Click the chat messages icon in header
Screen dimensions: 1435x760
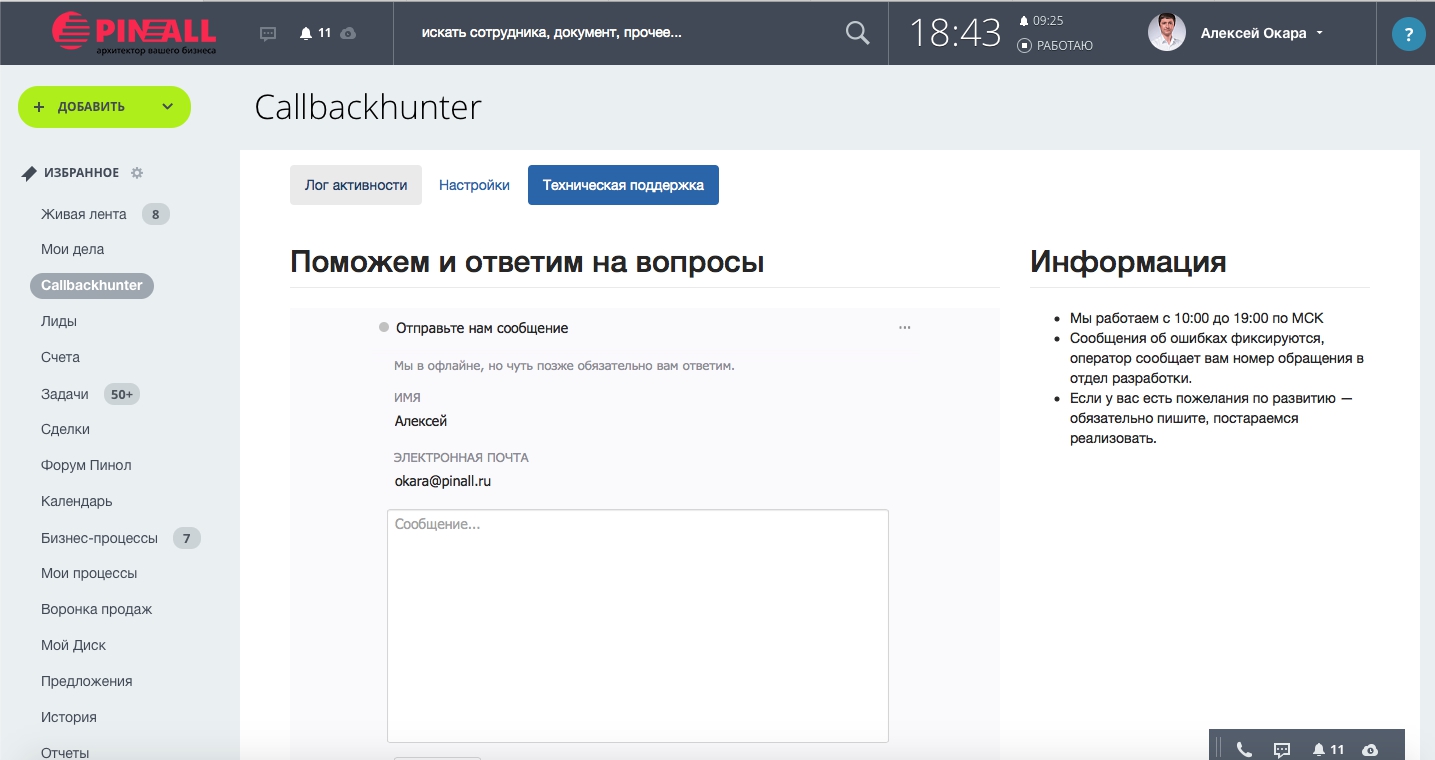[x=268, y=33]
